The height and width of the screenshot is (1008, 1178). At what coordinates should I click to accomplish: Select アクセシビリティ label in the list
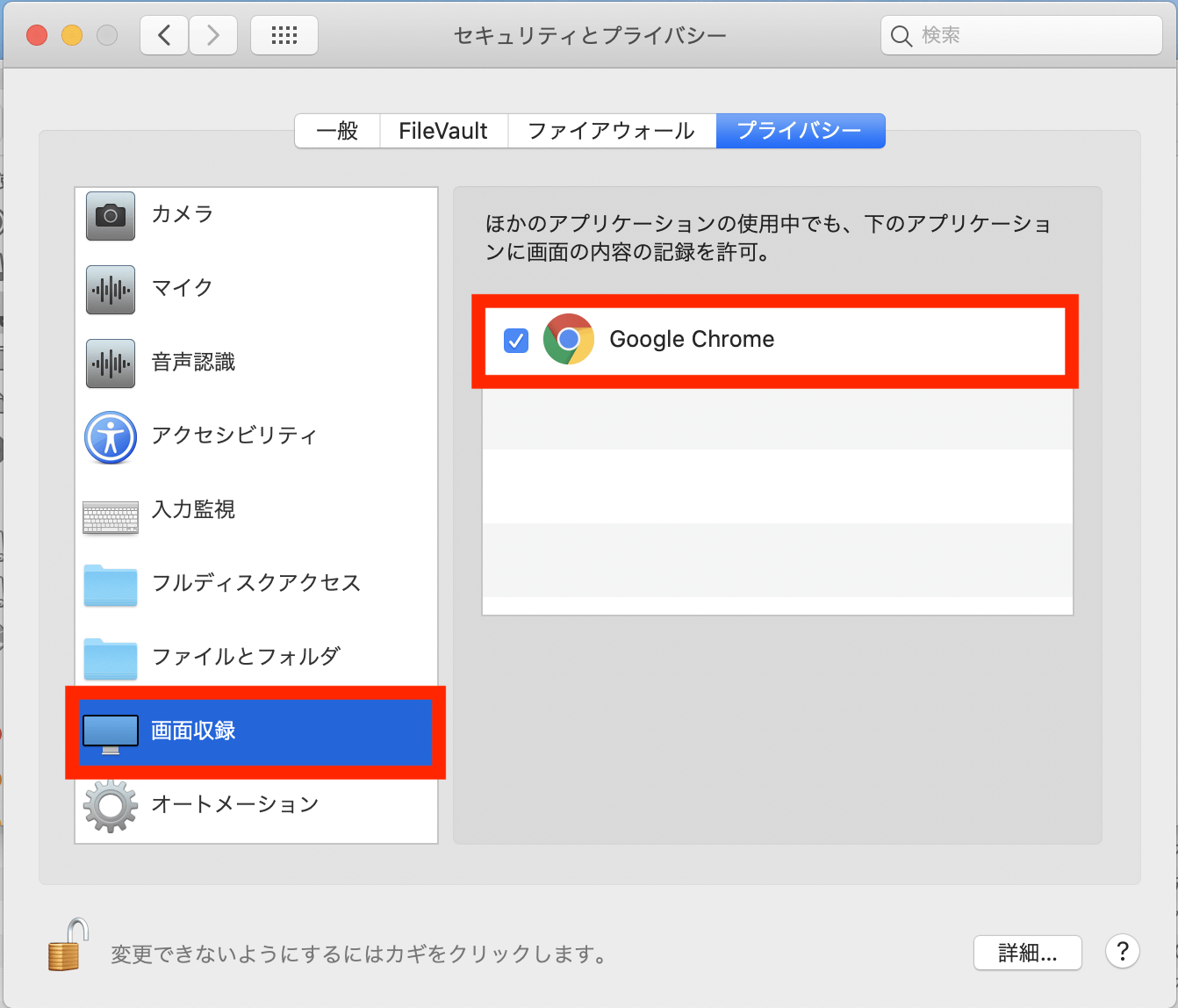234,436
